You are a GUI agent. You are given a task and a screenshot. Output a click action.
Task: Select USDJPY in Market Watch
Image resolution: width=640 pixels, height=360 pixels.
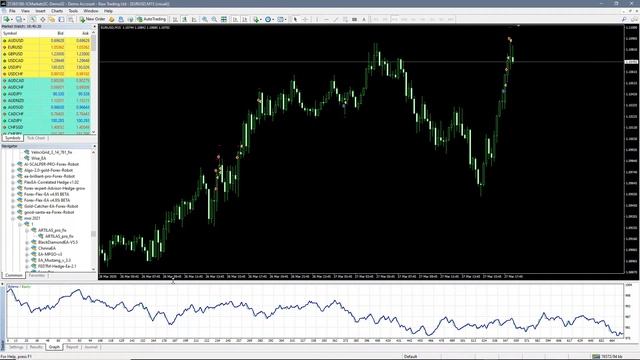click(47, 67)
